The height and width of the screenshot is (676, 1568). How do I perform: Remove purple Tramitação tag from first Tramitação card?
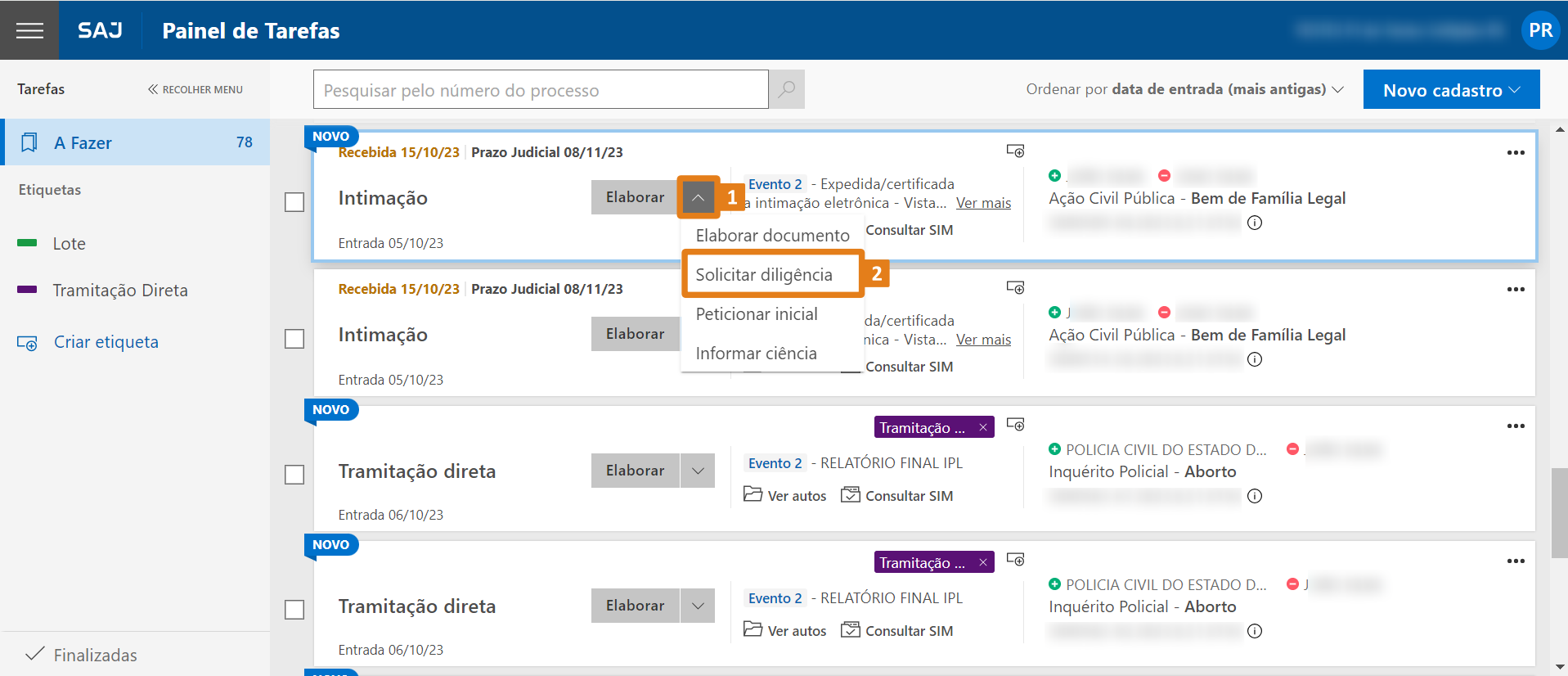click(982, 427)
